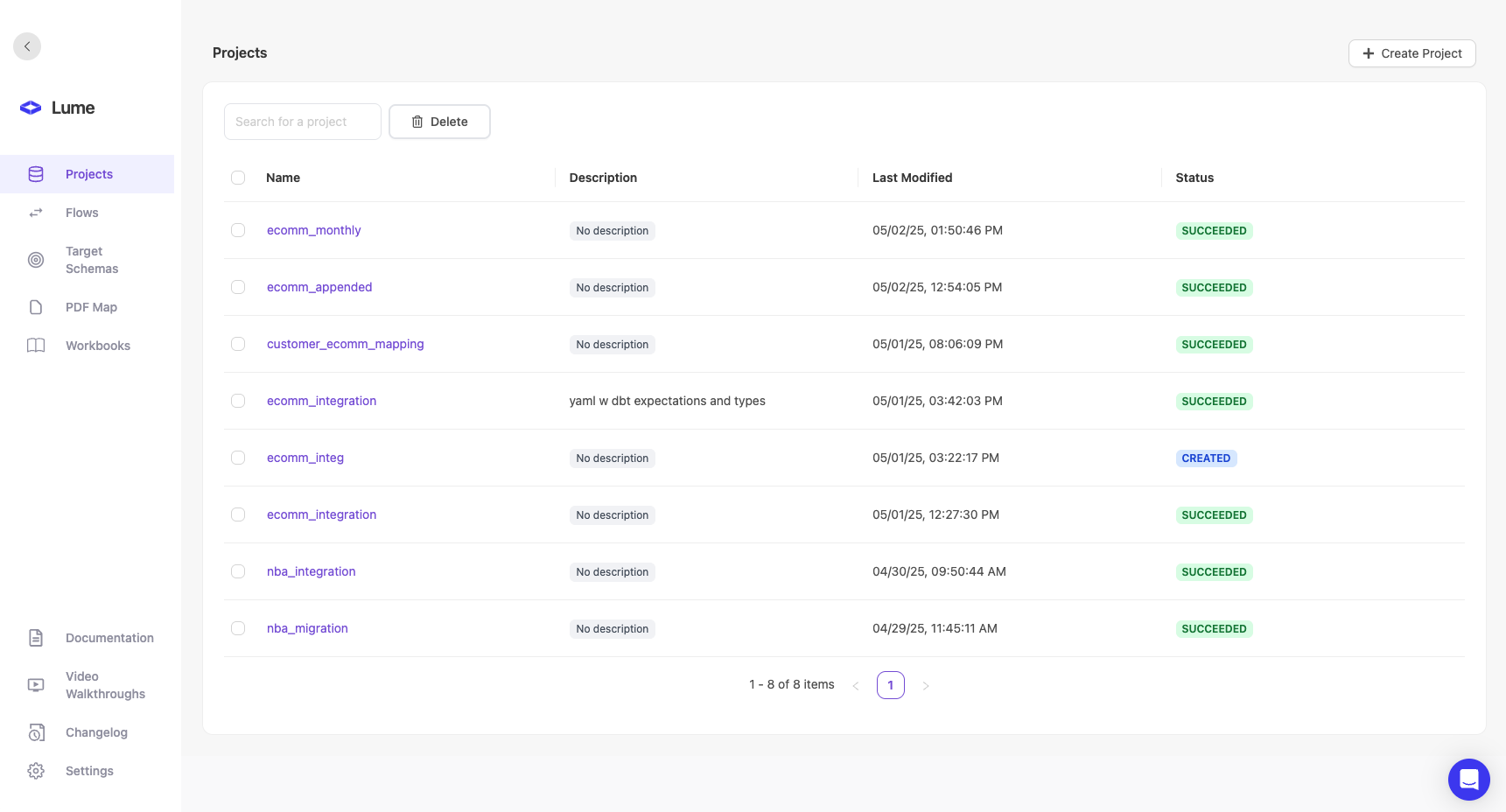Click the Video Walkthroughs play icon
This screenshot has width=1506, height=812.
(36, 685)
